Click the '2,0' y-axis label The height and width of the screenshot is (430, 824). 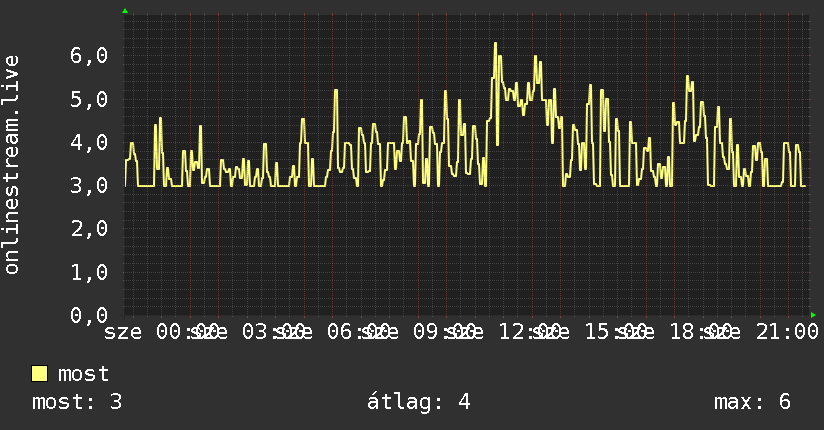click(89, 228)
